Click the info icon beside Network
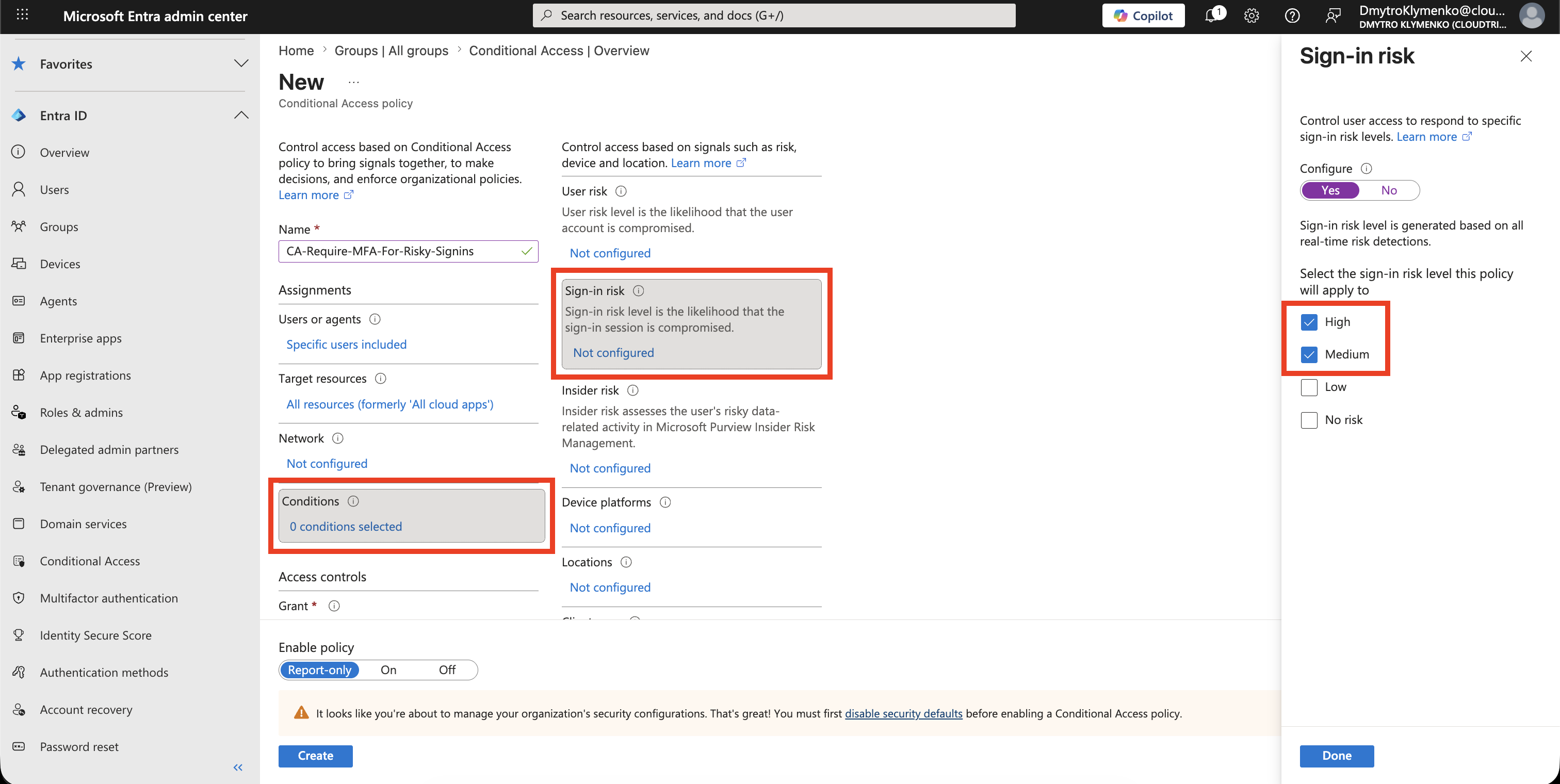This screenshot has height=784, width=1560. (x=338, y=438)
